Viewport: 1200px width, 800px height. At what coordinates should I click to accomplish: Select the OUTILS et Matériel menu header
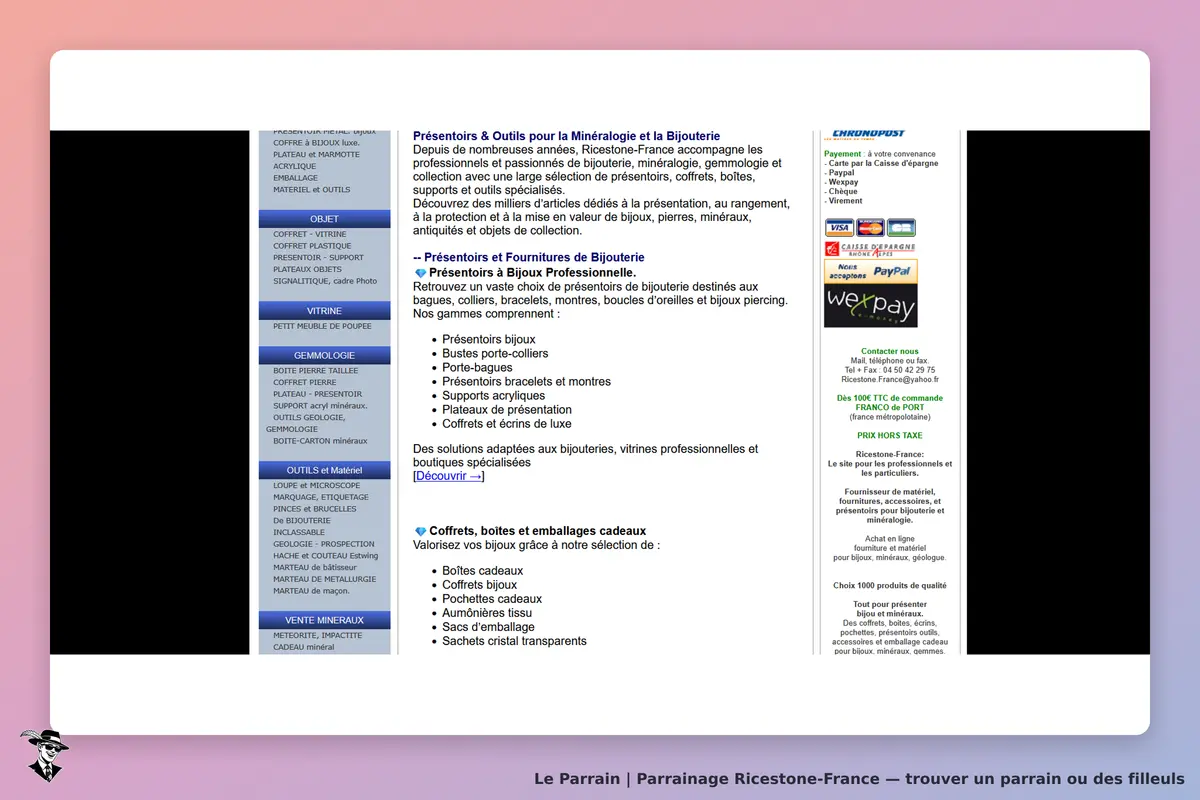point(324,470)
